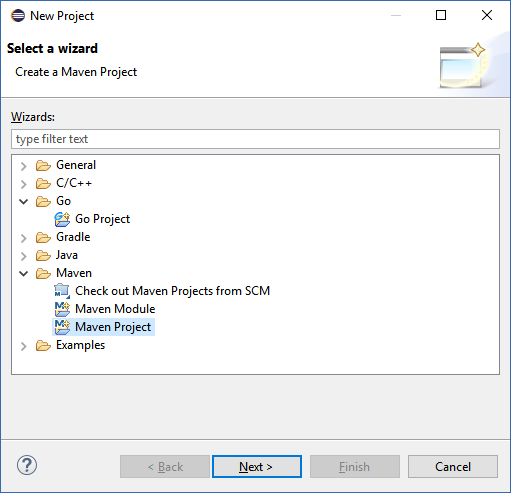Viewport: 511px width, 493px height.
Task: Select Check out Maven Projects from SCM
Action: click(x=172, y=291)
